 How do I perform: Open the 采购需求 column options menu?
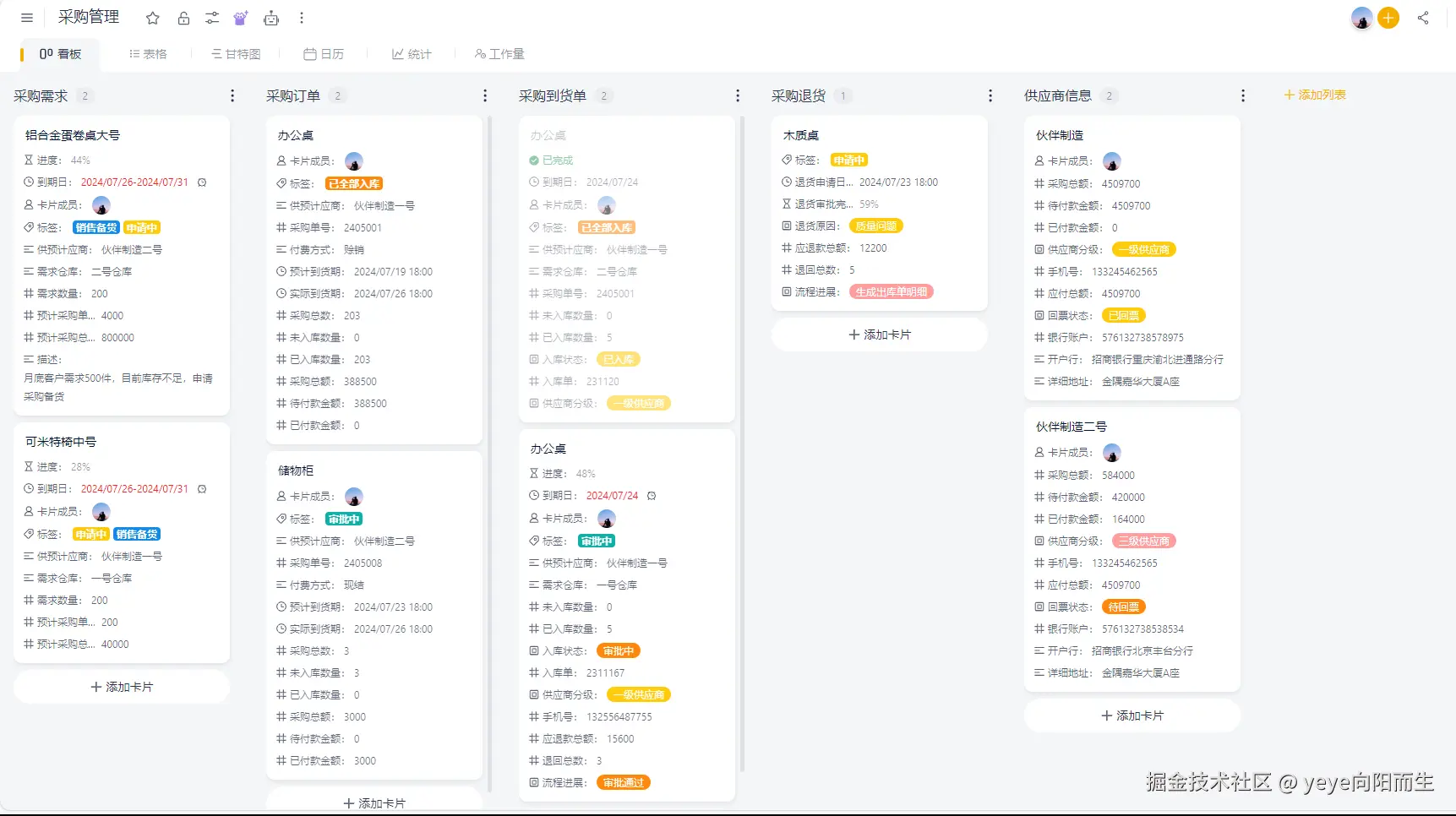tap(232, 96)
